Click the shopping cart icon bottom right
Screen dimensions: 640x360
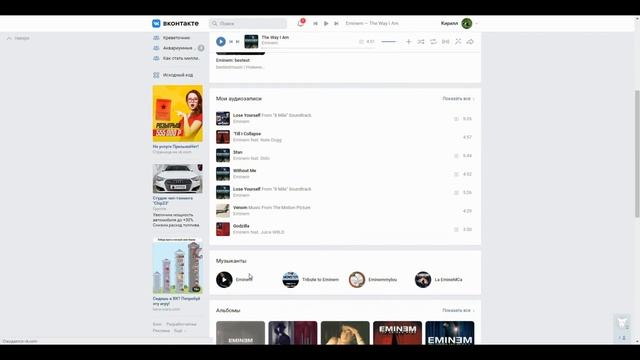pos(622,323)
